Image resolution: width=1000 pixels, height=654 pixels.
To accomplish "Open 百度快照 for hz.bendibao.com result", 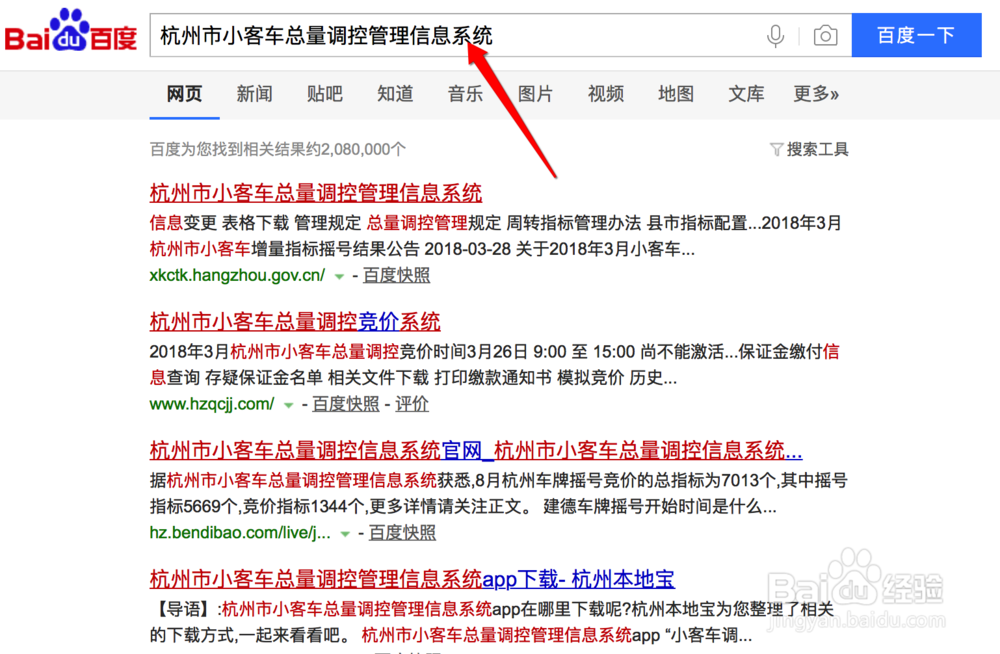I will [402, 532].
